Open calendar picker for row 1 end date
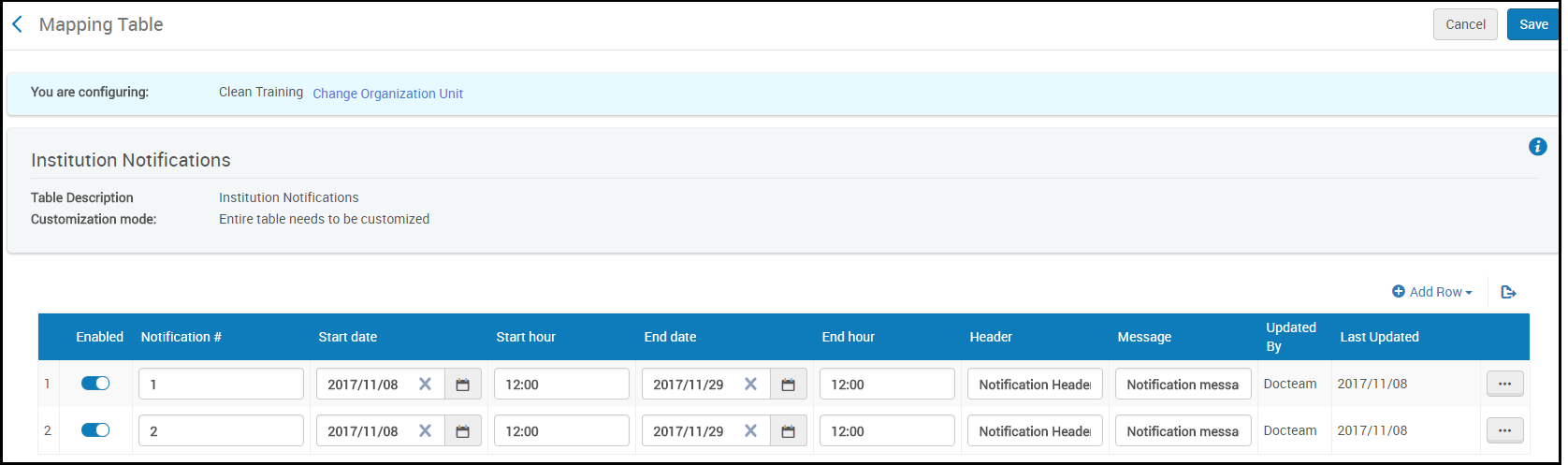The height and width of the screenshot is (465, 1568). 788,385
